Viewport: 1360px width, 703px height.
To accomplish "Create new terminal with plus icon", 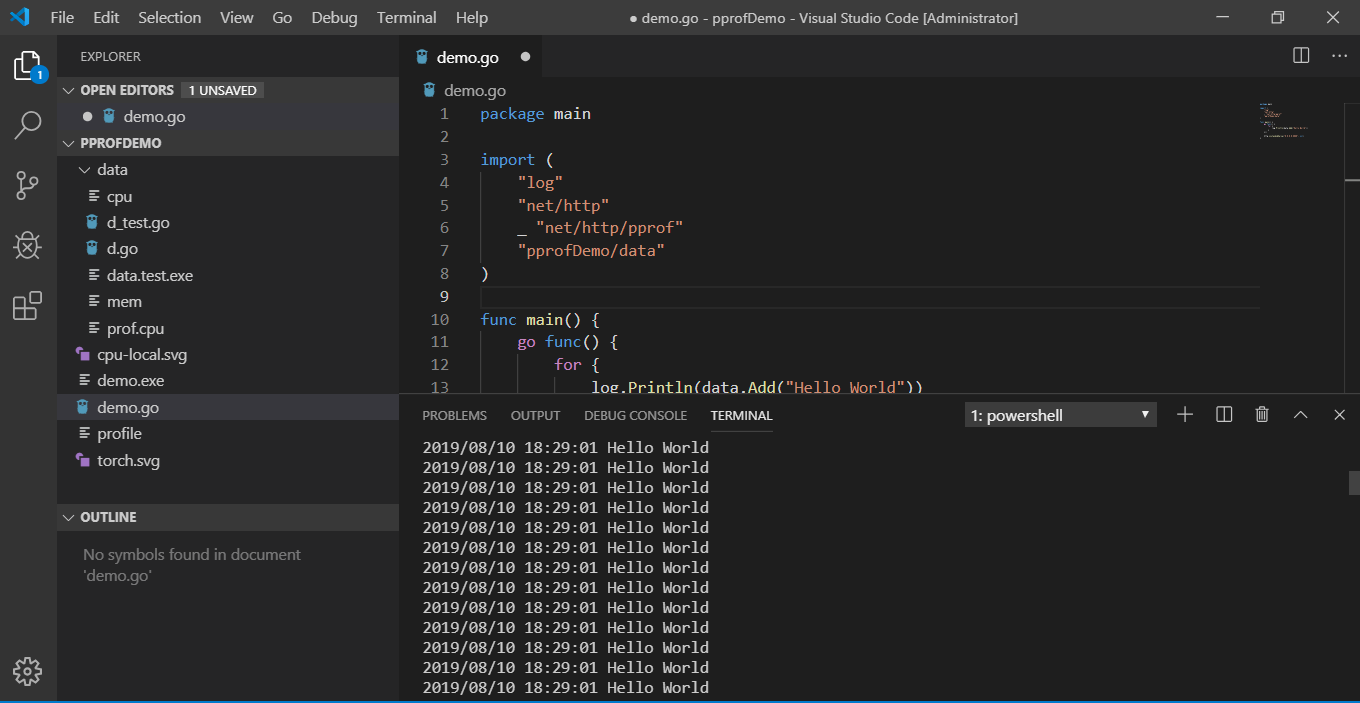I will point(1184,413).
